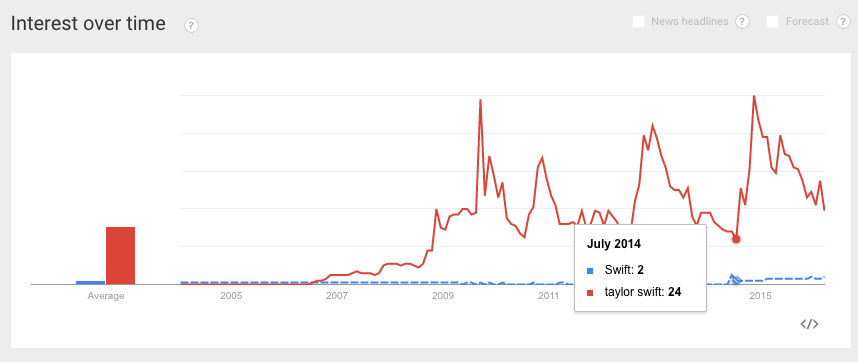Click the July 2014 tooltip title

coord(613,244)
